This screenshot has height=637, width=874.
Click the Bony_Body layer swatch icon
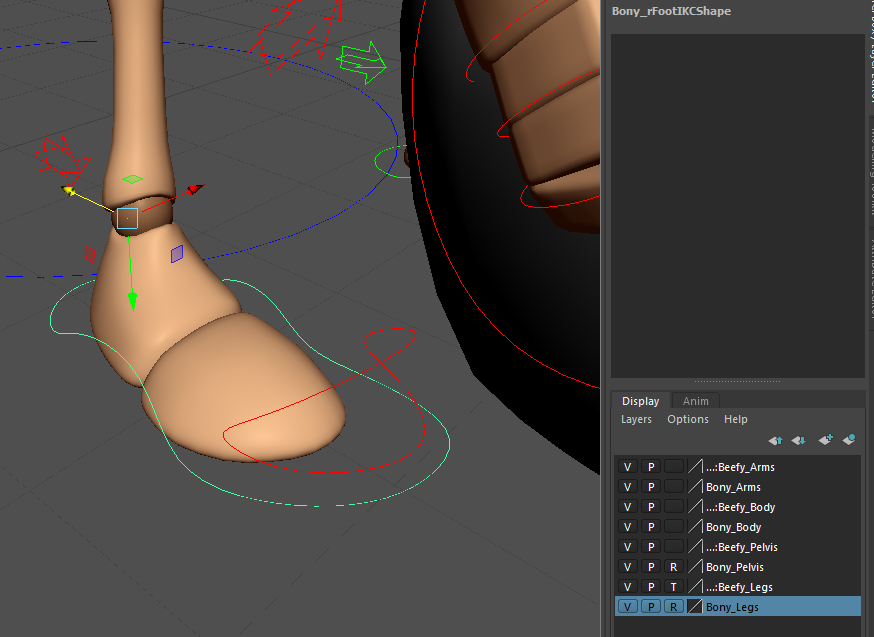pyautogui.click(x=693, y=527)
